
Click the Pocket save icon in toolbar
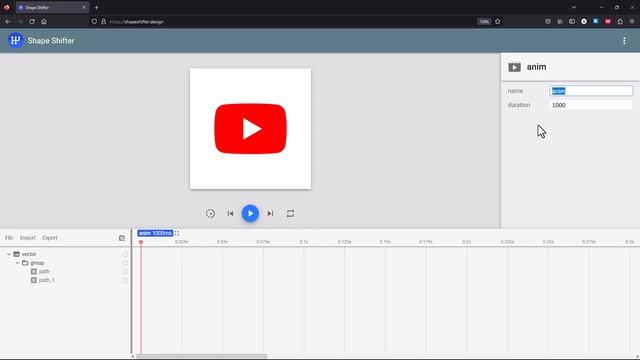(x=548, y=22)
